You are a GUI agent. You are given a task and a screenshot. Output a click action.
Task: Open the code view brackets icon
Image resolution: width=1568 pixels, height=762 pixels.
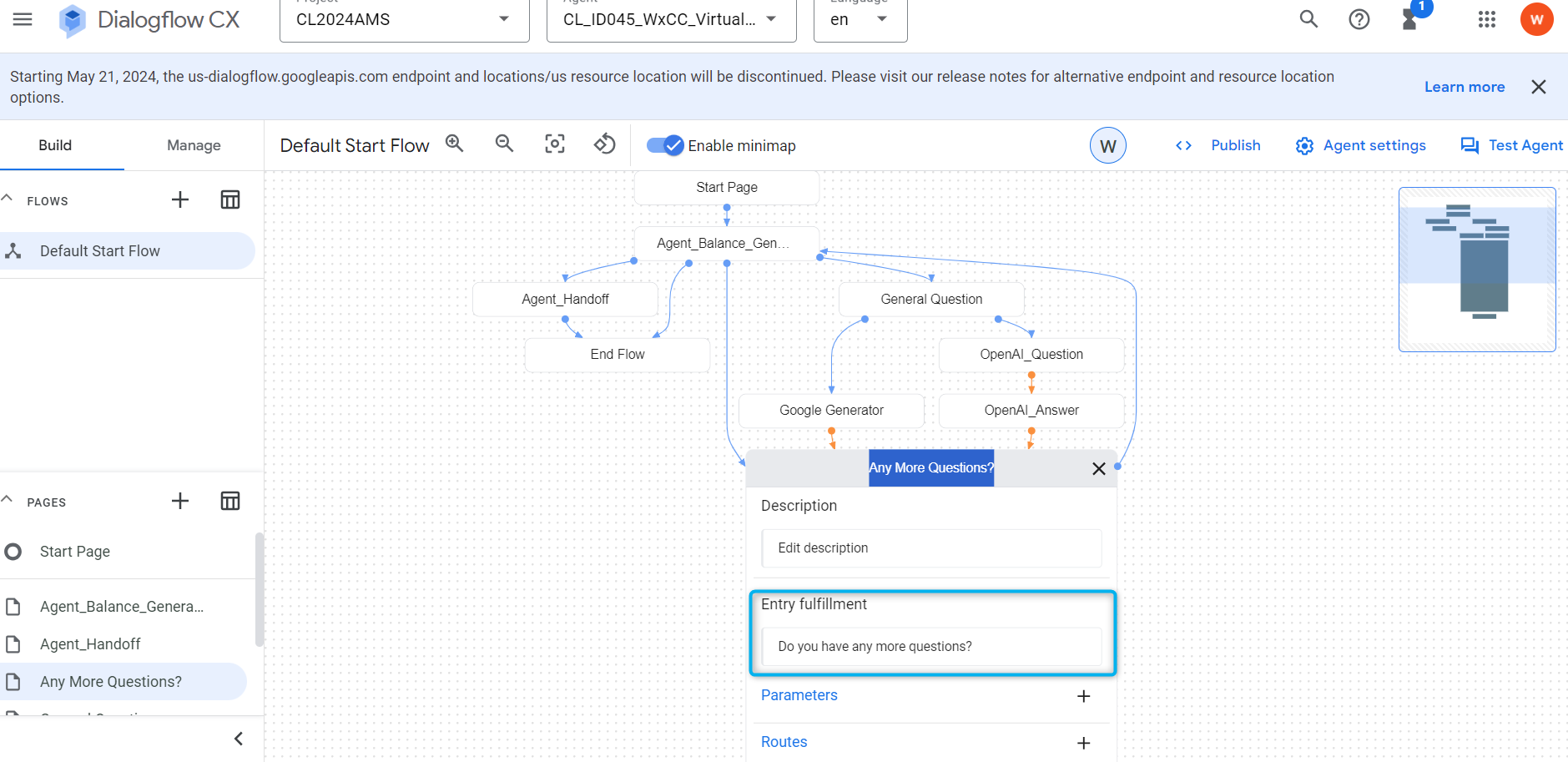pos(1183,145)
